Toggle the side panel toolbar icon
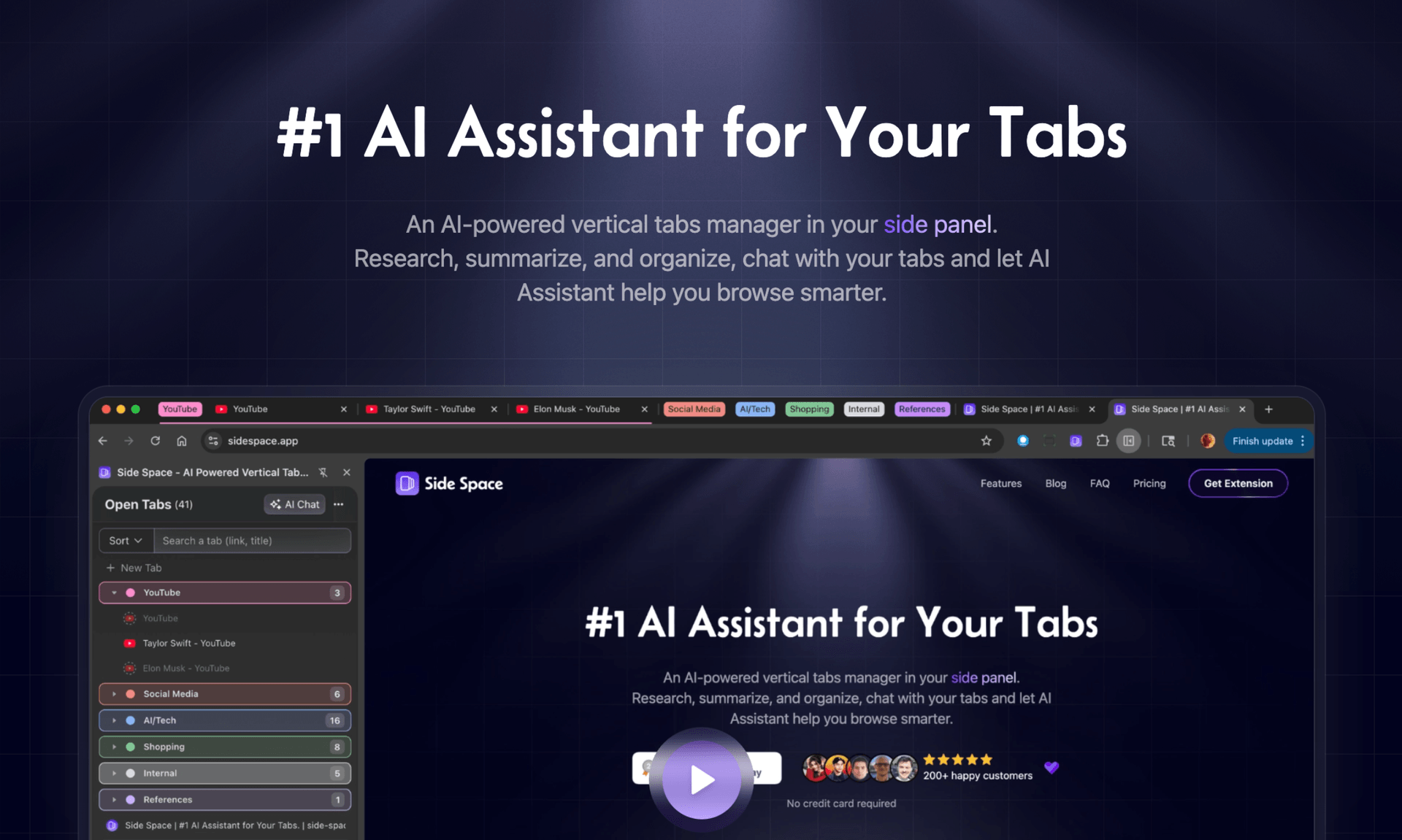 [1128, 441]
